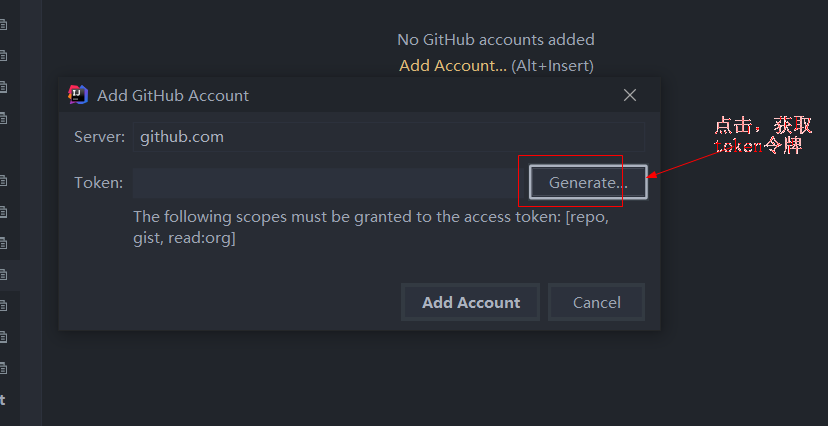This screenshot has height=426, width=828.
Task: Click the IntelliJ logo in dialog title
Action: pyautogui.click(x=78, y=94)
